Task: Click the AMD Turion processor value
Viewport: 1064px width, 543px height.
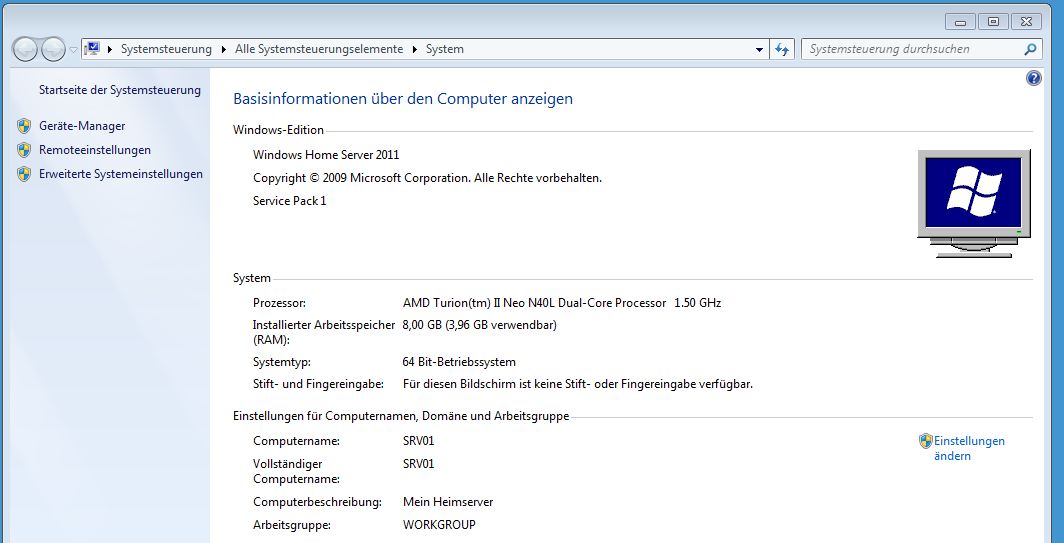Action: click(562, 303)
